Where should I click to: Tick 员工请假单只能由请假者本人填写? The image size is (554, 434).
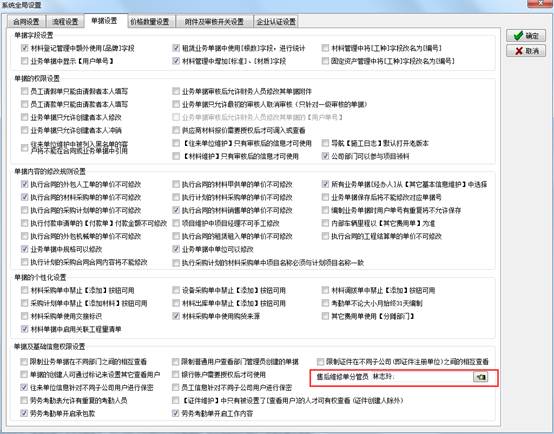click(24, 91)
